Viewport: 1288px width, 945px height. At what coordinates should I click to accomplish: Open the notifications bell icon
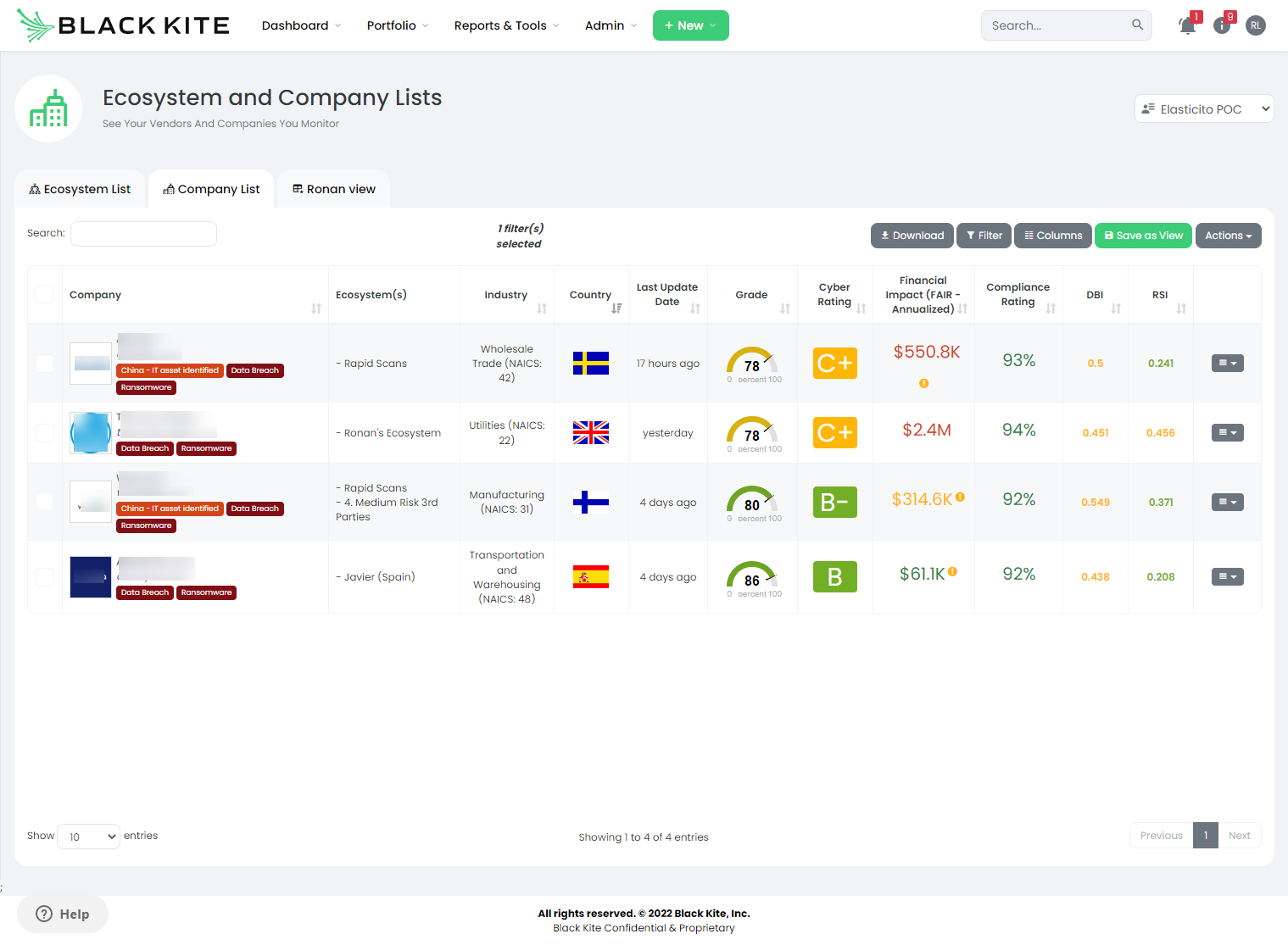click(1188, 25)
